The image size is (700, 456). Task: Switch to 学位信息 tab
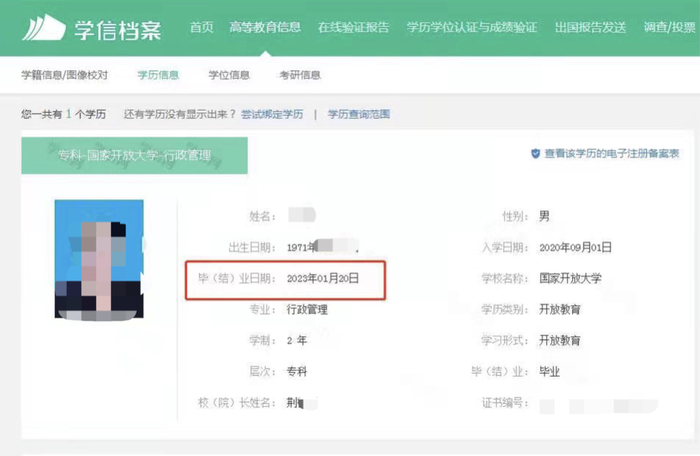click(229, 75)
